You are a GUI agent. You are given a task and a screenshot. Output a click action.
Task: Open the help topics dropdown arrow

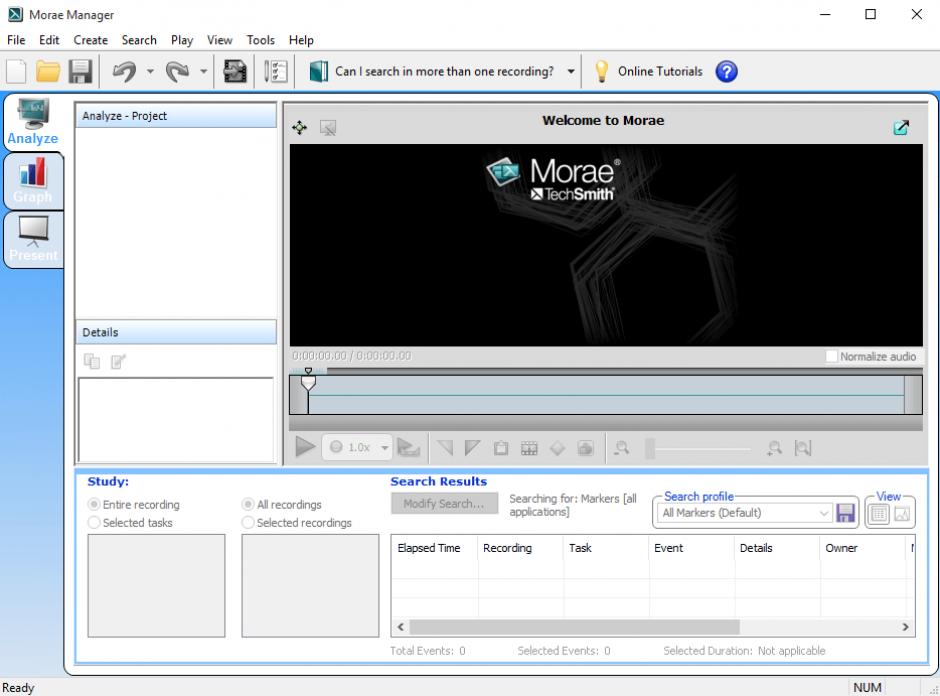[x=571, y=71]
